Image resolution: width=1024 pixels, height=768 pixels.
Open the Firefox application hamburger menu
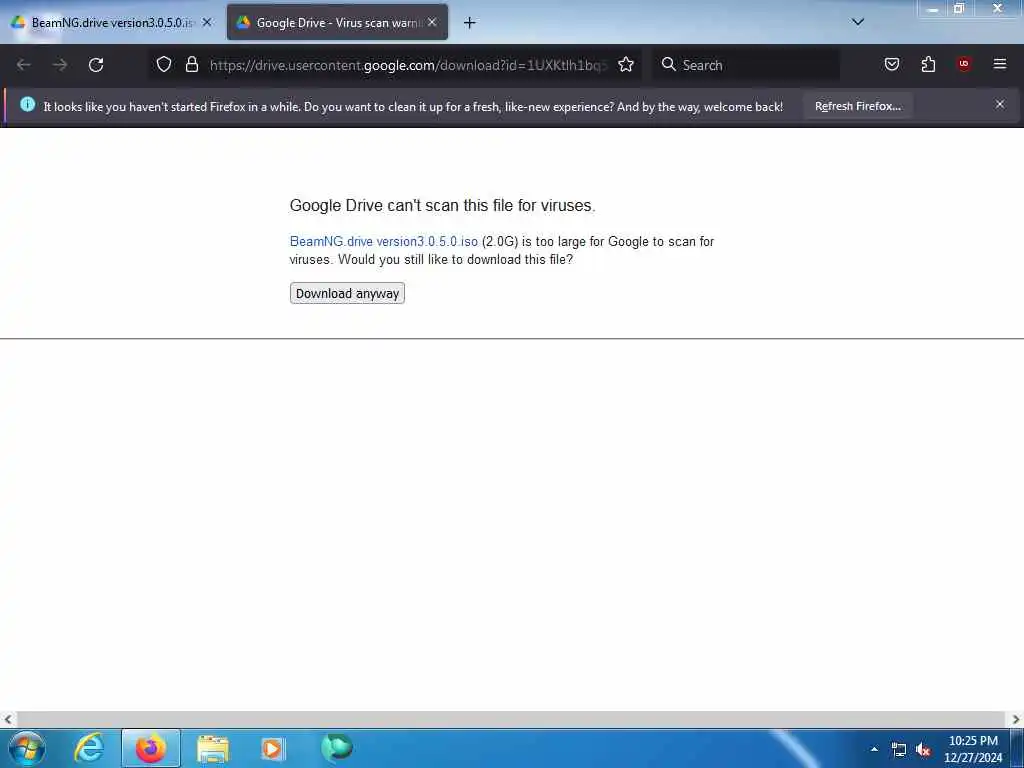tap(1000, 64)
